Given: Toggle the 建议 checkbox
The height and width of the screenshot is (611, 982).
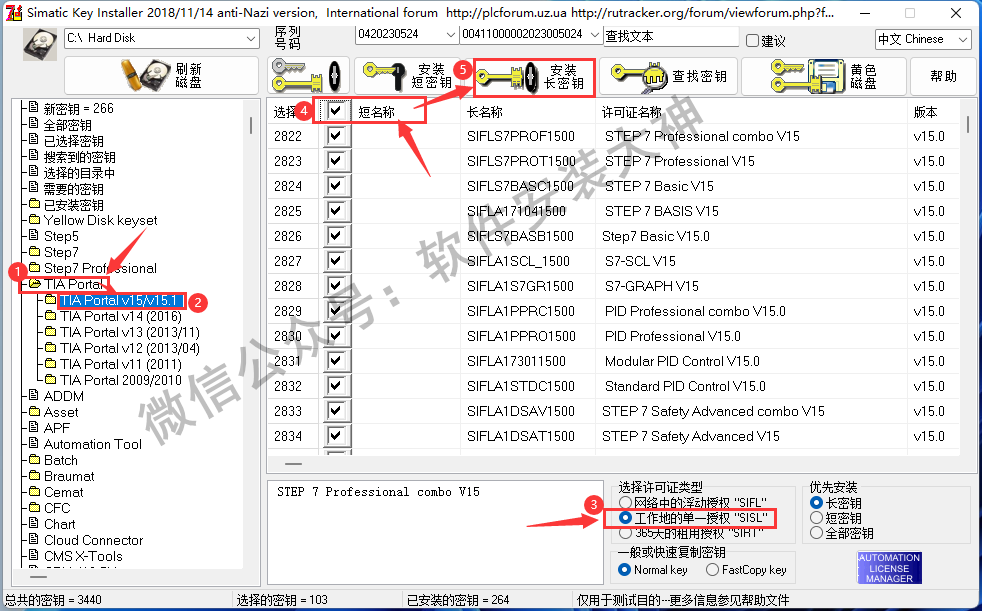Looking at the screenshot, I should click(752, 41).
